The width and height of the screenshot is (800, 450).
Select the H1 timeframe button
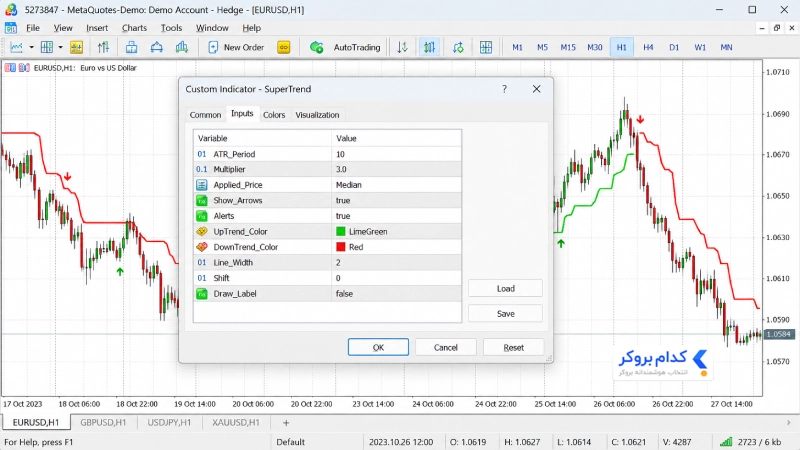621,47
